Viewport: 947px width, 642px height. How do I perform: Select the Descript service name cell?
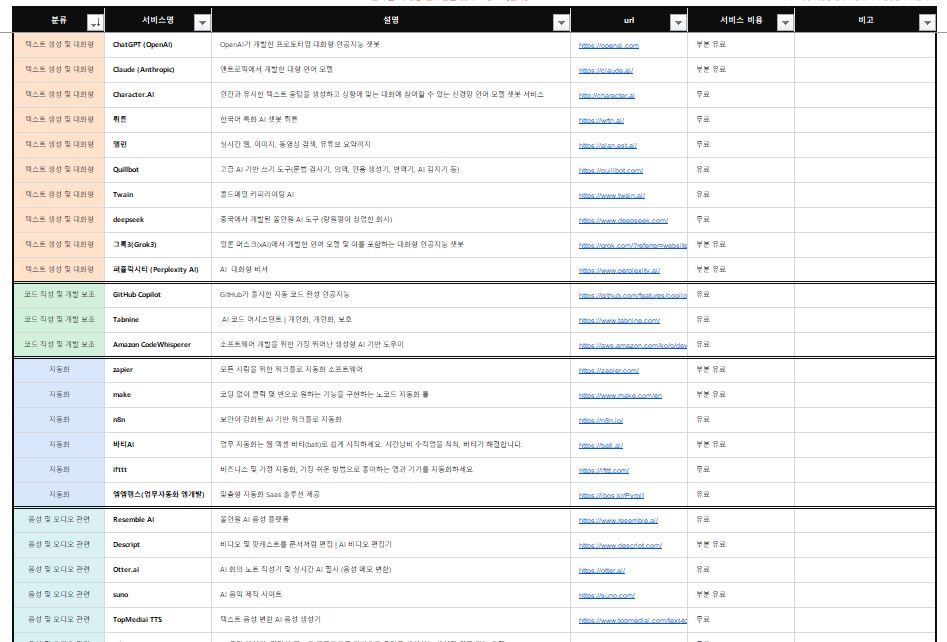pyautogui.click(x=158, y=545)
